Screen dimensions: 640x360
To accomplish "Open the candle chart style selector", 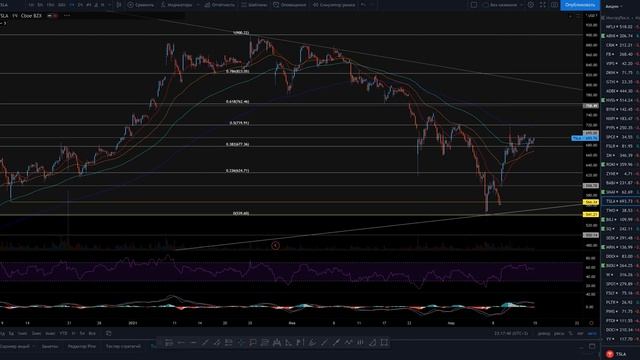I will (119, 5).
